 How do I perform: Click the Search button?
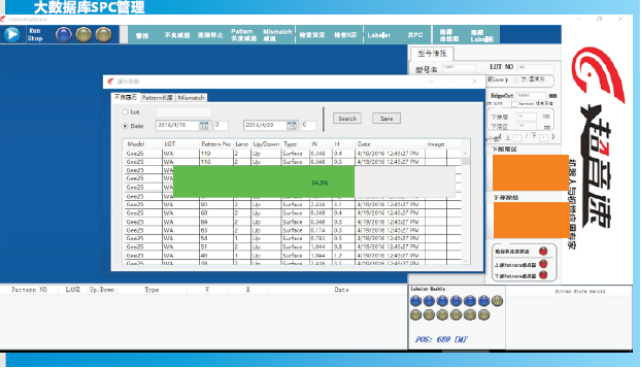[x=347, y=118]
